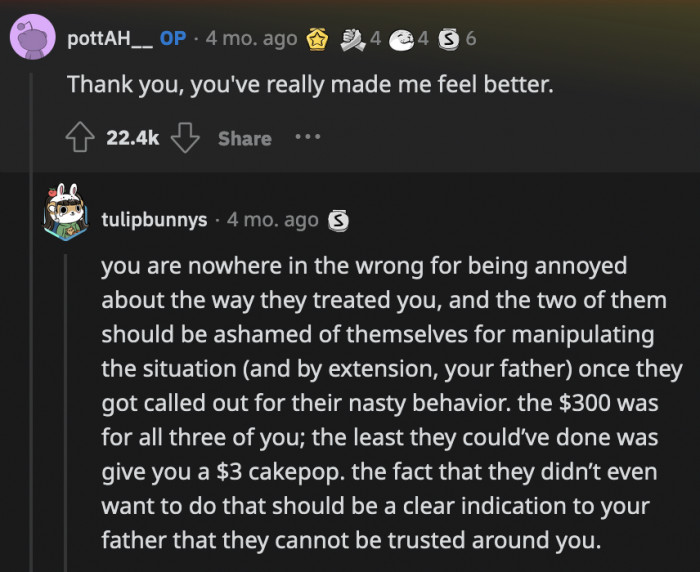Screen dimensions: 700x572
Task: Open the tulipbunnys username profile link
Action: [154, 219]
